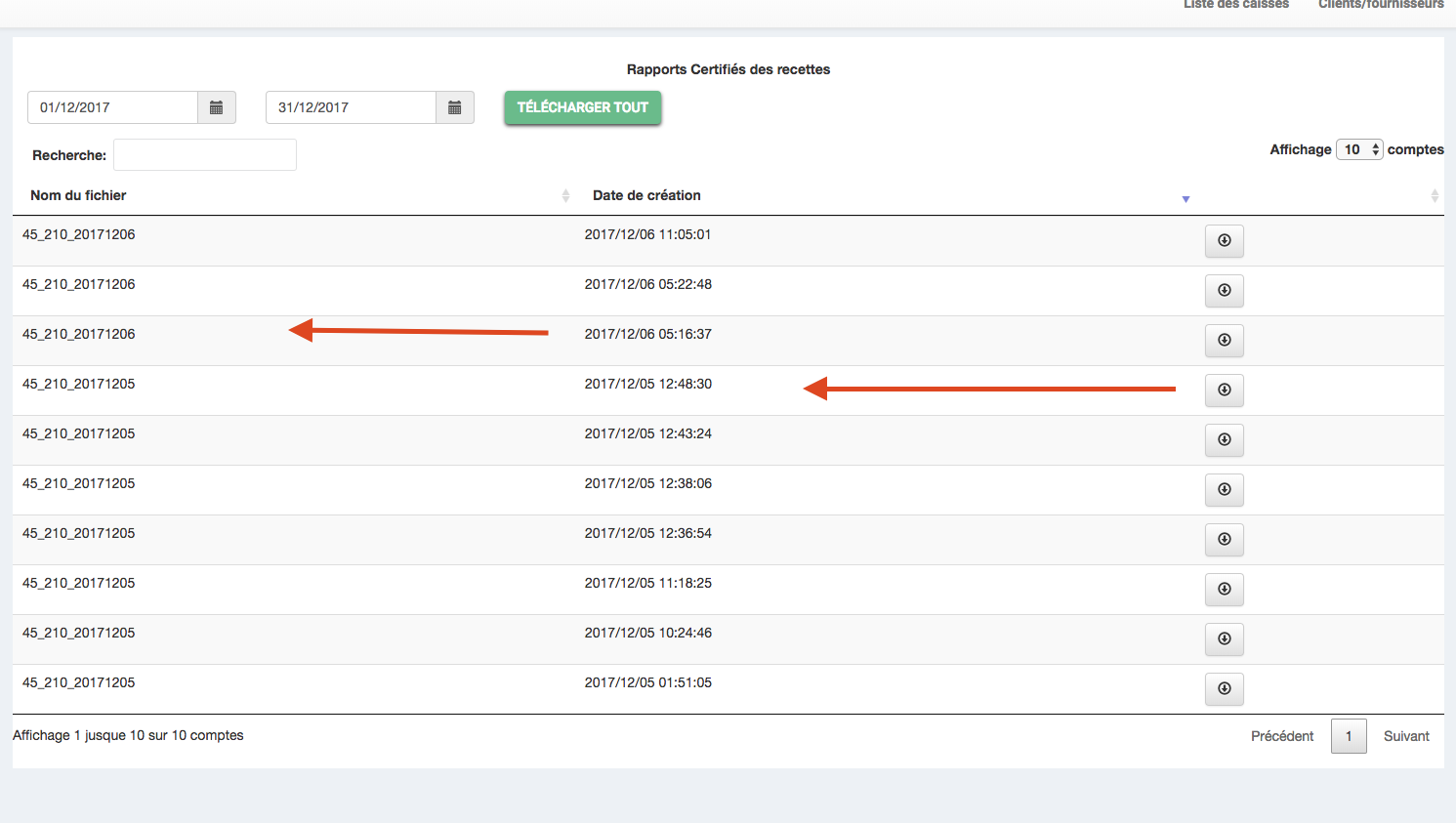Screen dimensions: 1456x823
Task: Download the report created at 11:05:01
Action: [1224, 241]
